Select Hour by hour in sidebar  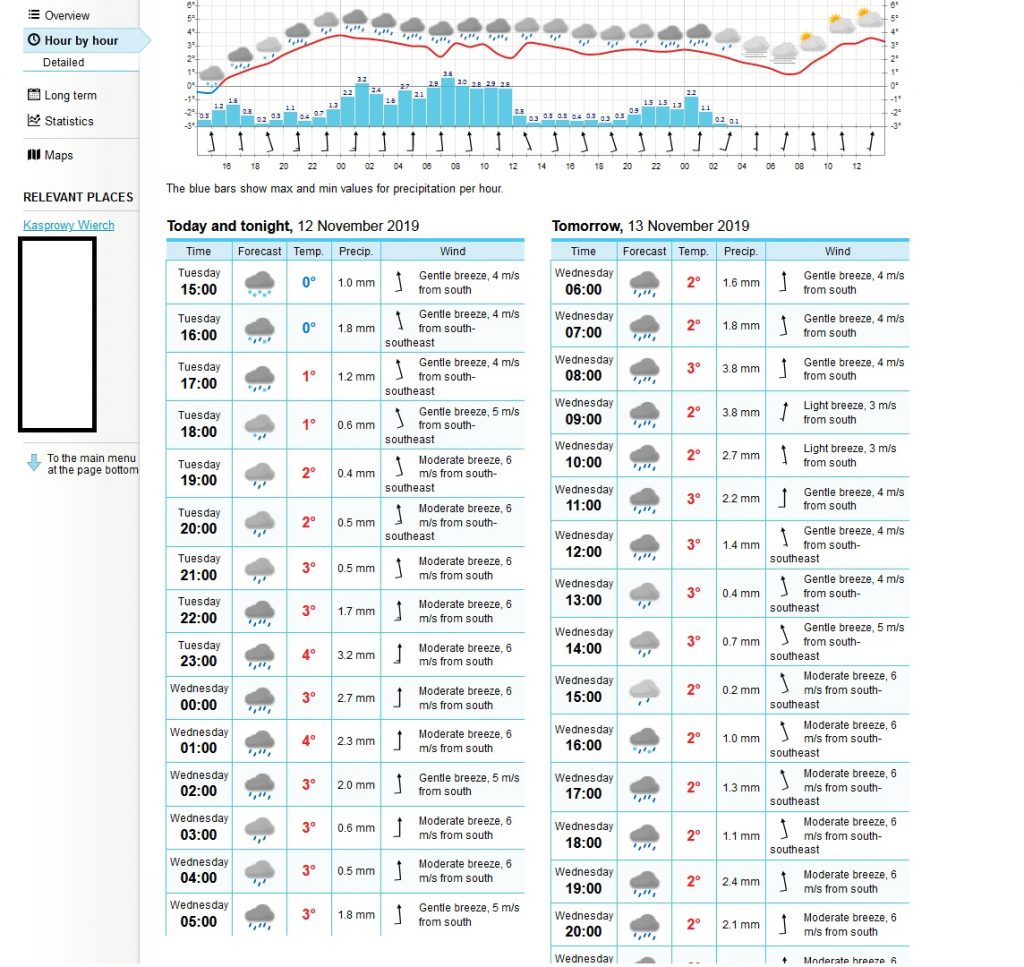point(81,40)
